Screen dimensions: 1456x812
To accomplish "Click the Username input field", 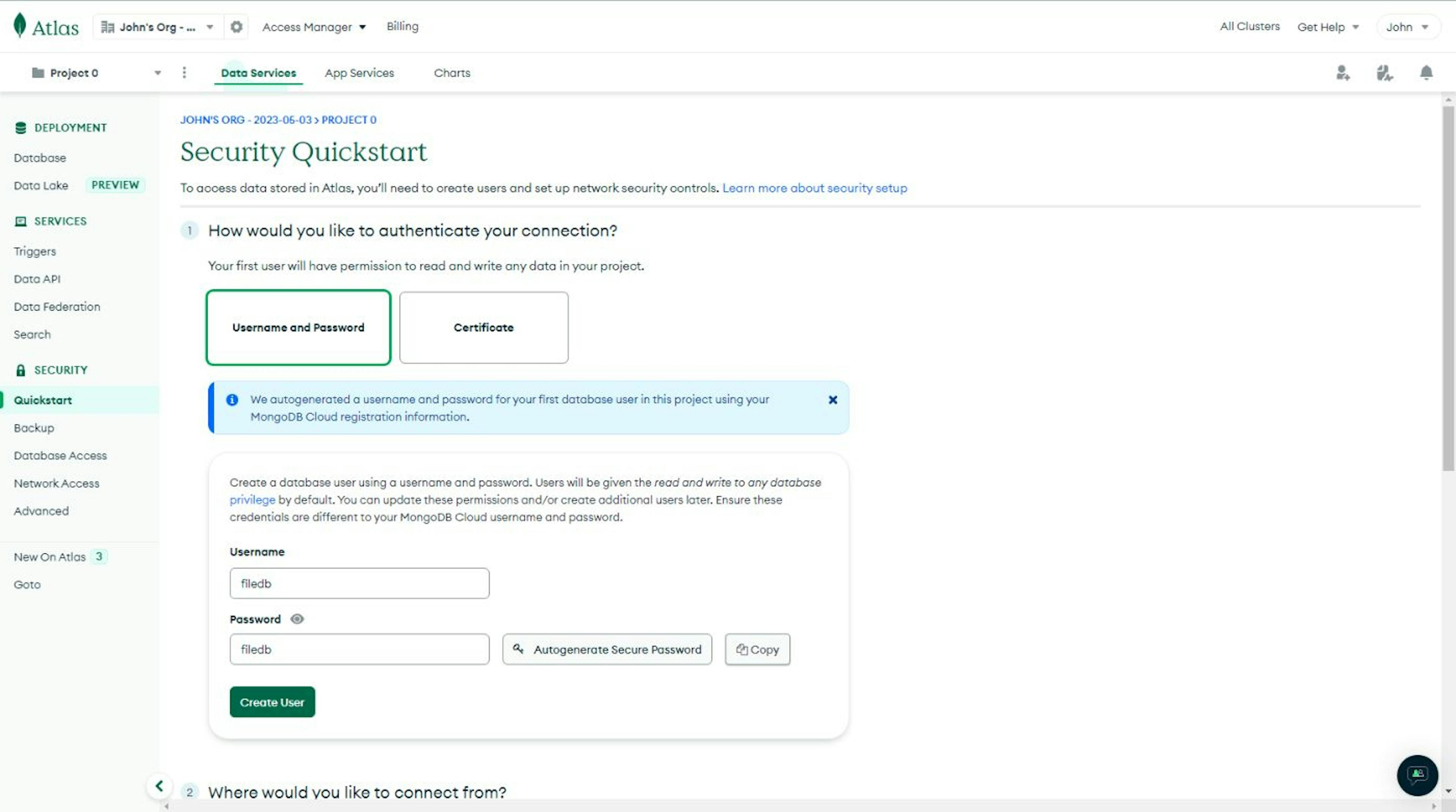I will click(x=359, y=583).
